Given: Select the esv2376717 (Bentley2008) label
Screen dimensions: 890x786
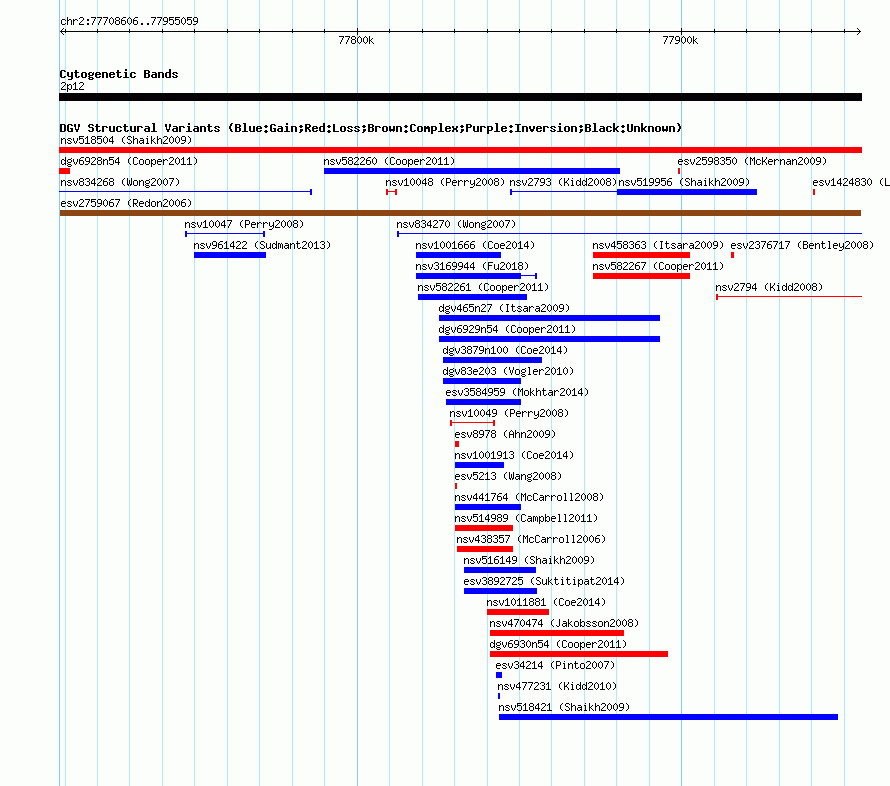Looking at the screenshot, I should [802, 245].
